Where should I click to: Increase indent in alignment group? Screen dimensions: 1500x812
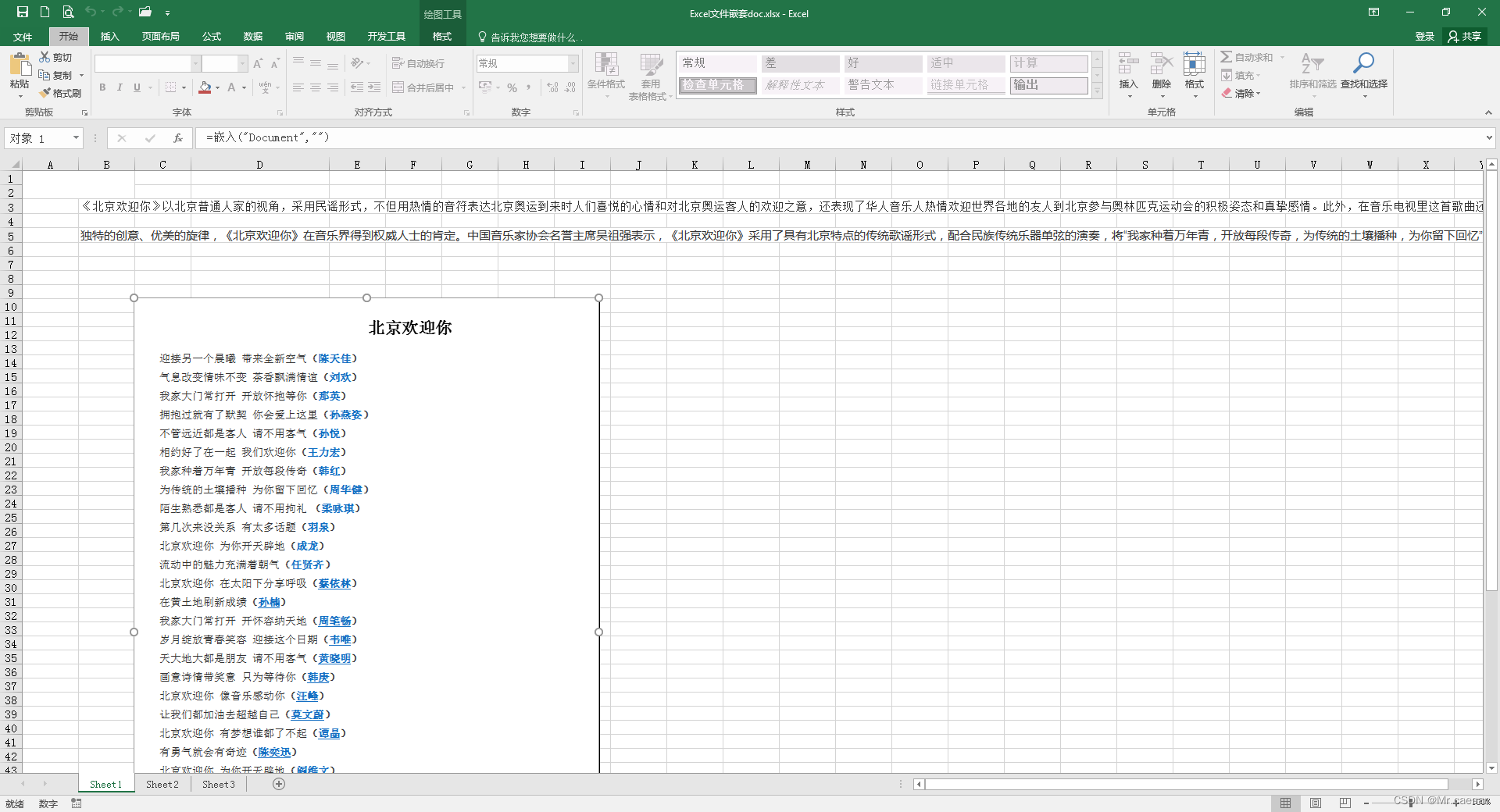pos(374,87)
